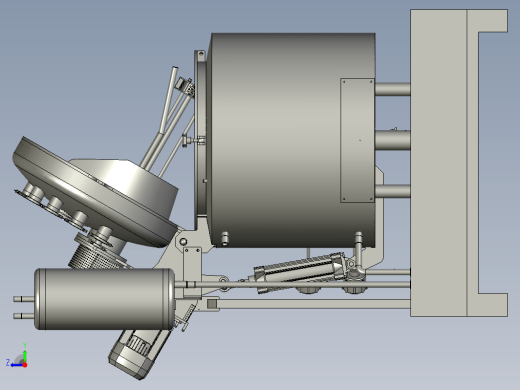Select the middle support rod between drum and frame
Viewport: 520px width, 390px height.
click(x=393, y=140)
